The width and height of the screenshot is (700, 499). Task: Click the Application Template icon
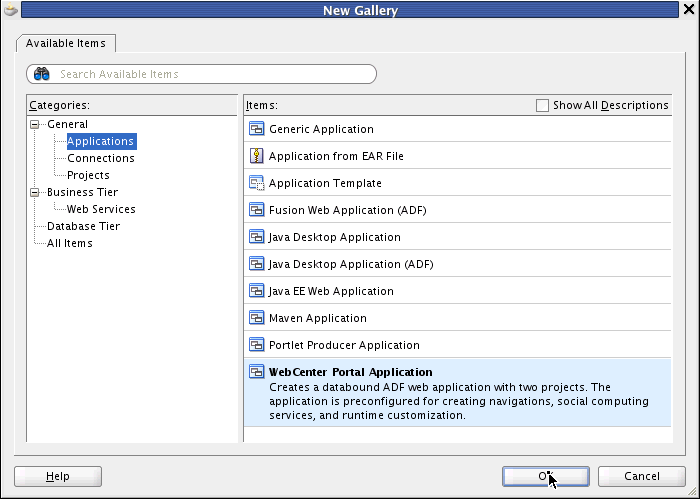(256, 183)
